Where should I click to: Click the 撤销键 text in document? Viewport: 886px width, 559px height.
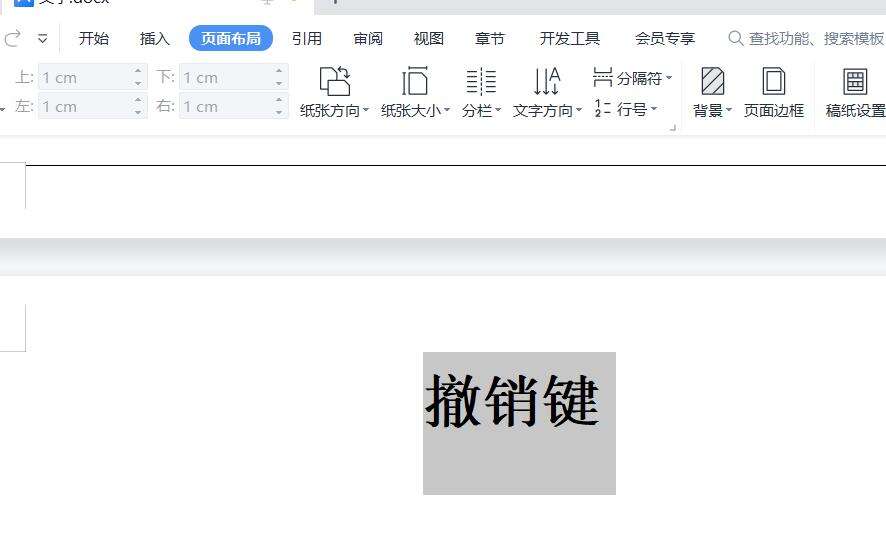point(512,402)
